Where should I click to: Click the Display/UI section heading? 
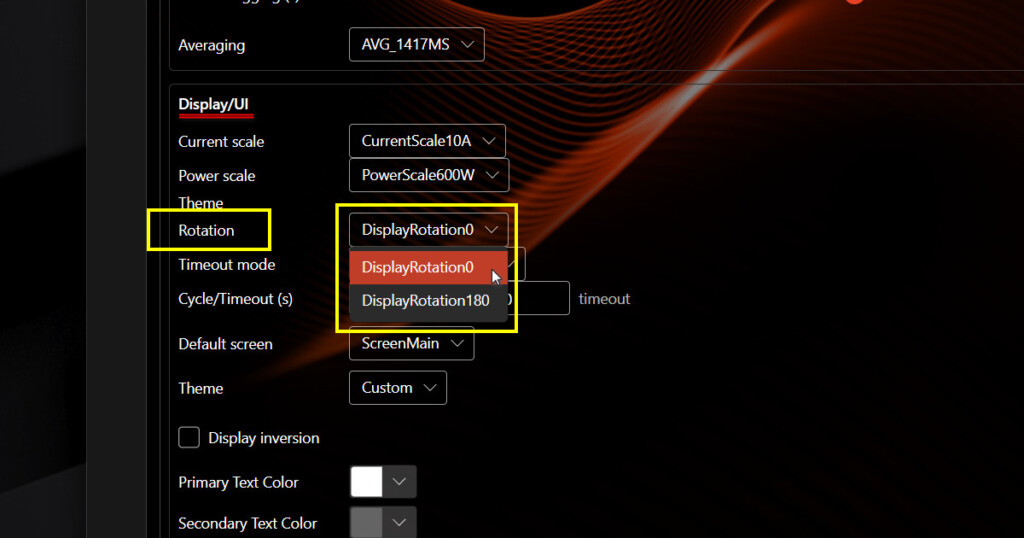214,104
